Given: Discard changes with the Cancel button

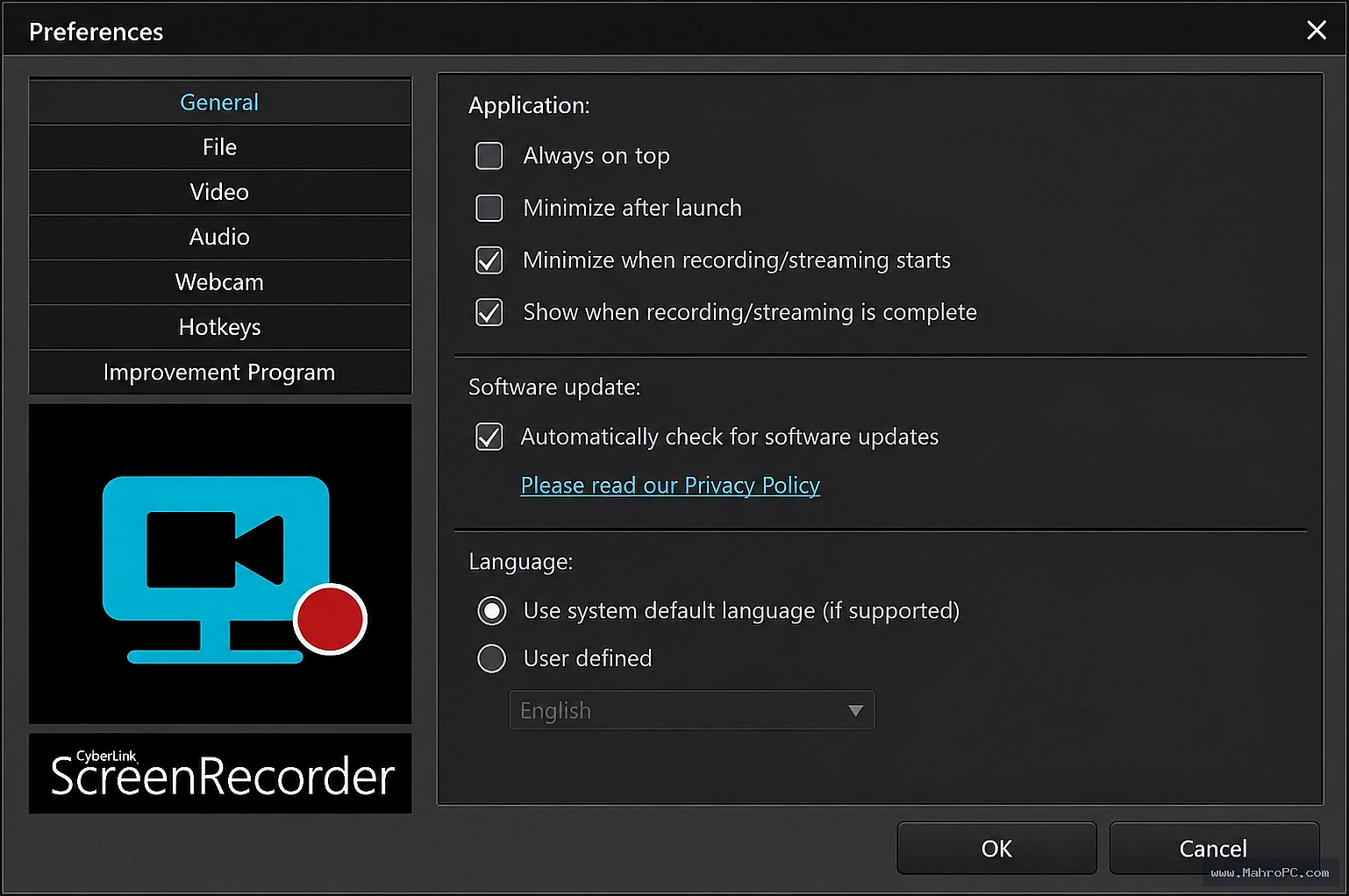Looking at the screenshot, I should [1214, 848].
